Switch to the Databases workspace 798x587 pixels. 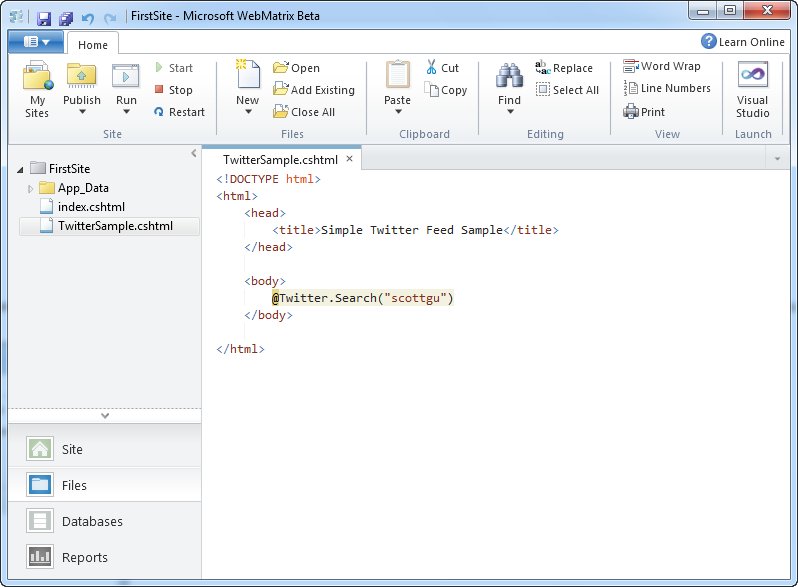coord(105,521)
